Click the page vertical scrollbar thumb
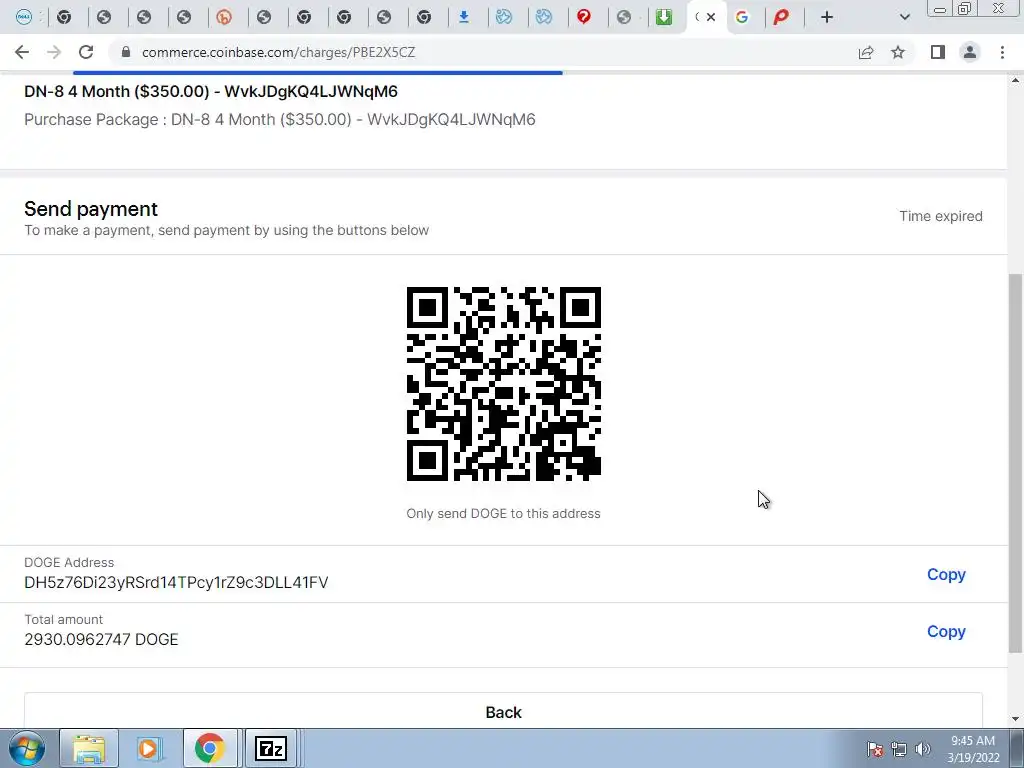 pos(1016,462)
